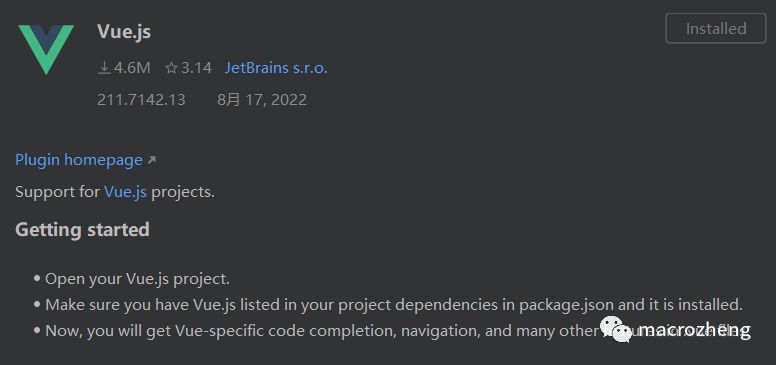The height and width of the screenshot is (365, 776).
Task: Click the star rating icon
Action: 171,68
